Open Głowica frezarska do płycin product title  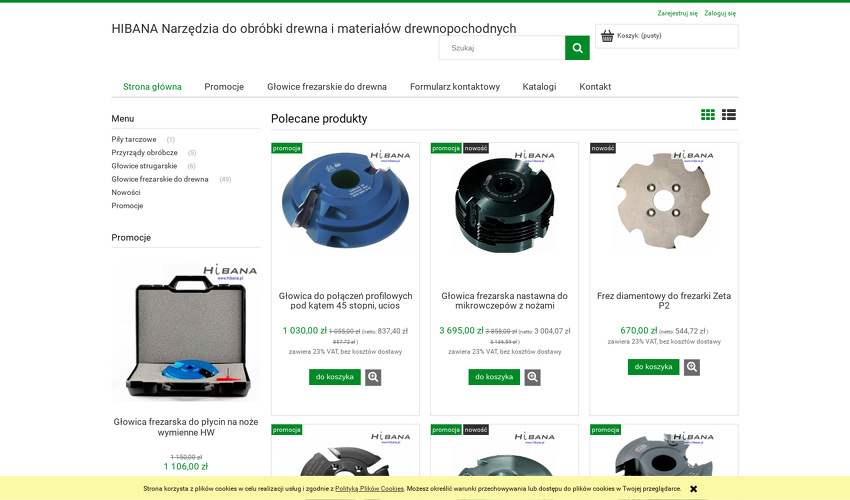pyautogui.click(x=186, y=427)
